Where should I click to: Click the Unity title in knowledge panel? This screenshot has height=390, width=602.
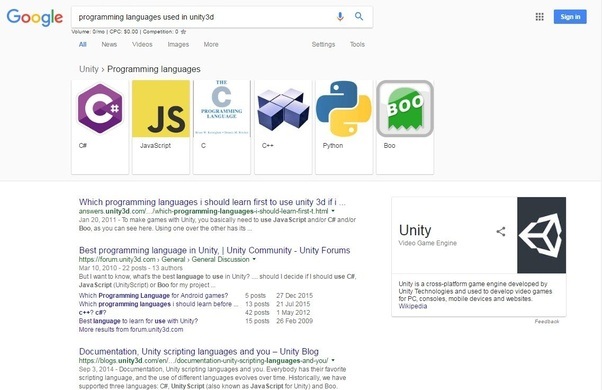(415, 230)
